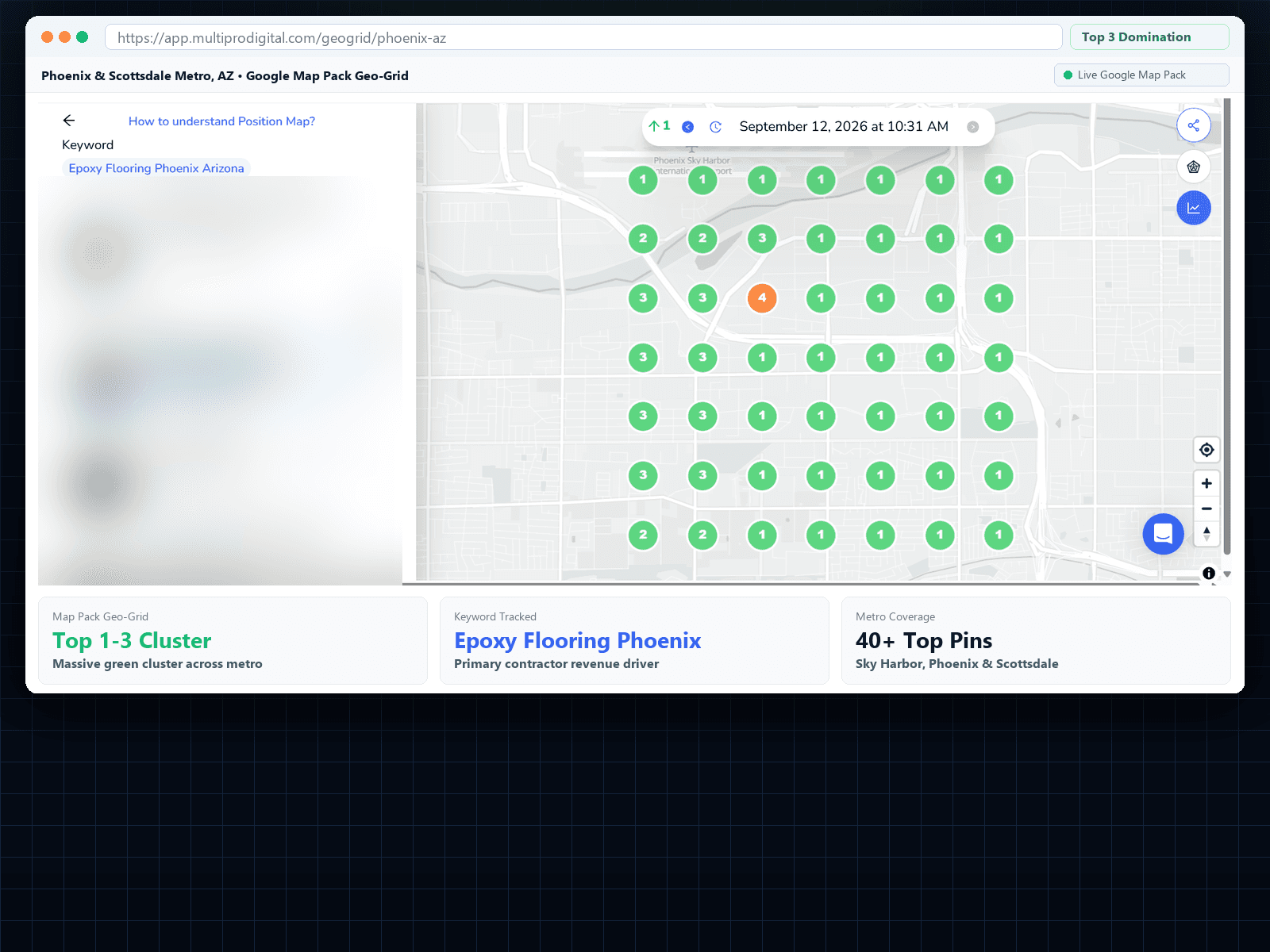Click the scan history clock icon
The image size is (1270, 952).
(x=715, y=127)
